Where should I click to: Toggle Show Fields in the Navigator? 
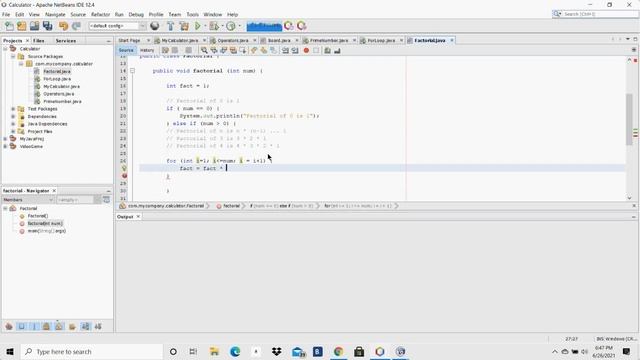[21, 327]
